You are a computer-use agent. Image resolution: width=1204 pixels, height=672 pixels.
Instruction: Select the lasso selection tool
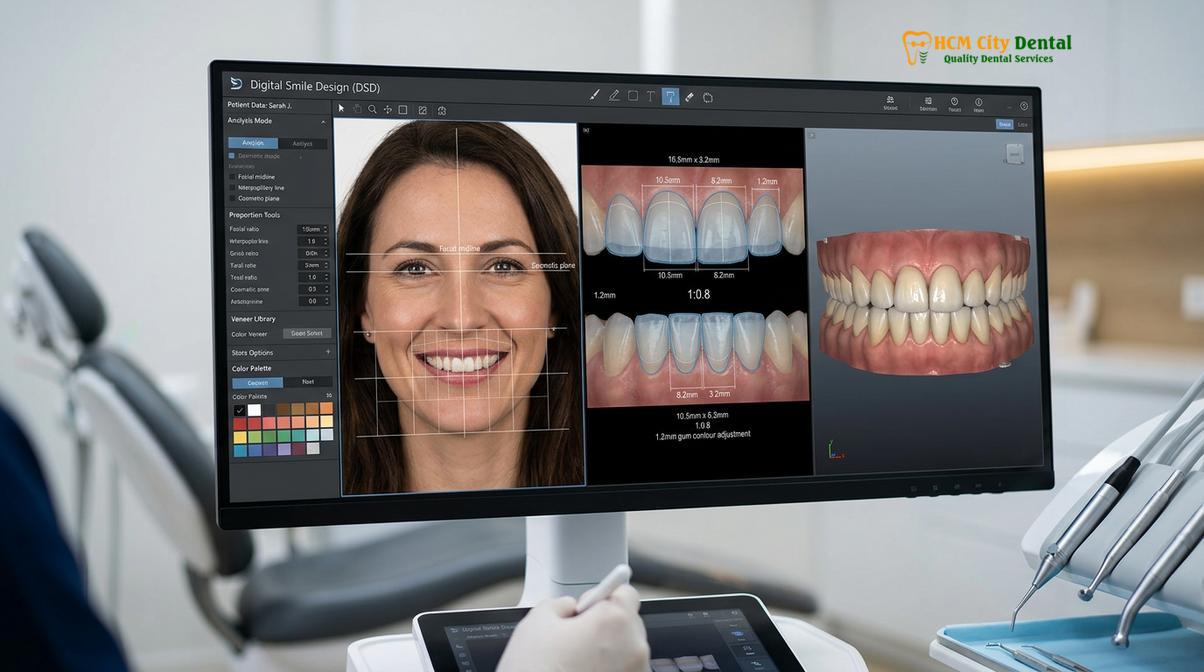[x=708, y=98]
